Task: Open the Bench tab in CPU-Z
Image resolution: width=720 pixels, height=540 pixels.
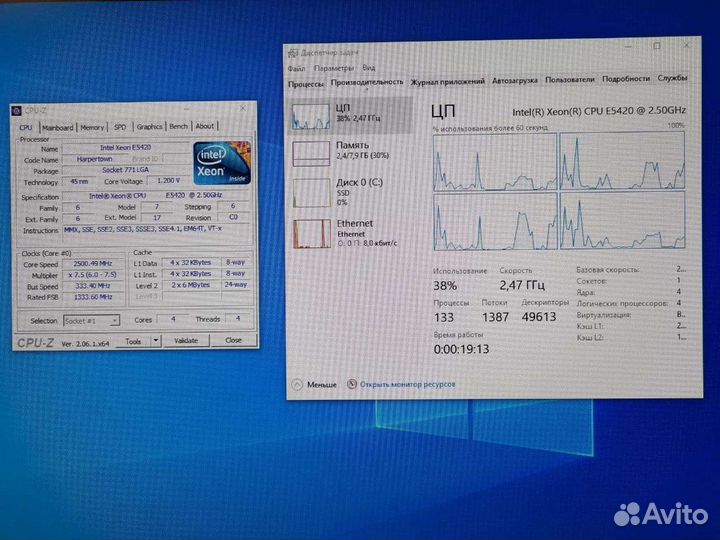Action: click(178, 126)
